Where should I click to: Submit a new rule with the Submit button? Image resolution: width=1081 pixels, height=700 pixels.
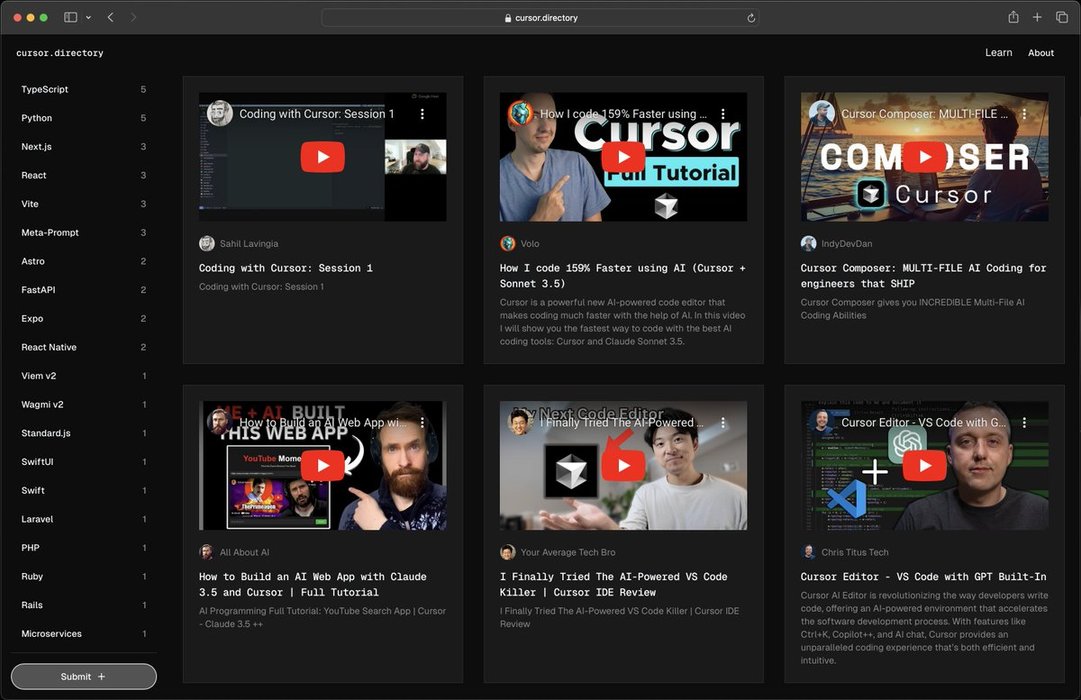pos(83,677)
